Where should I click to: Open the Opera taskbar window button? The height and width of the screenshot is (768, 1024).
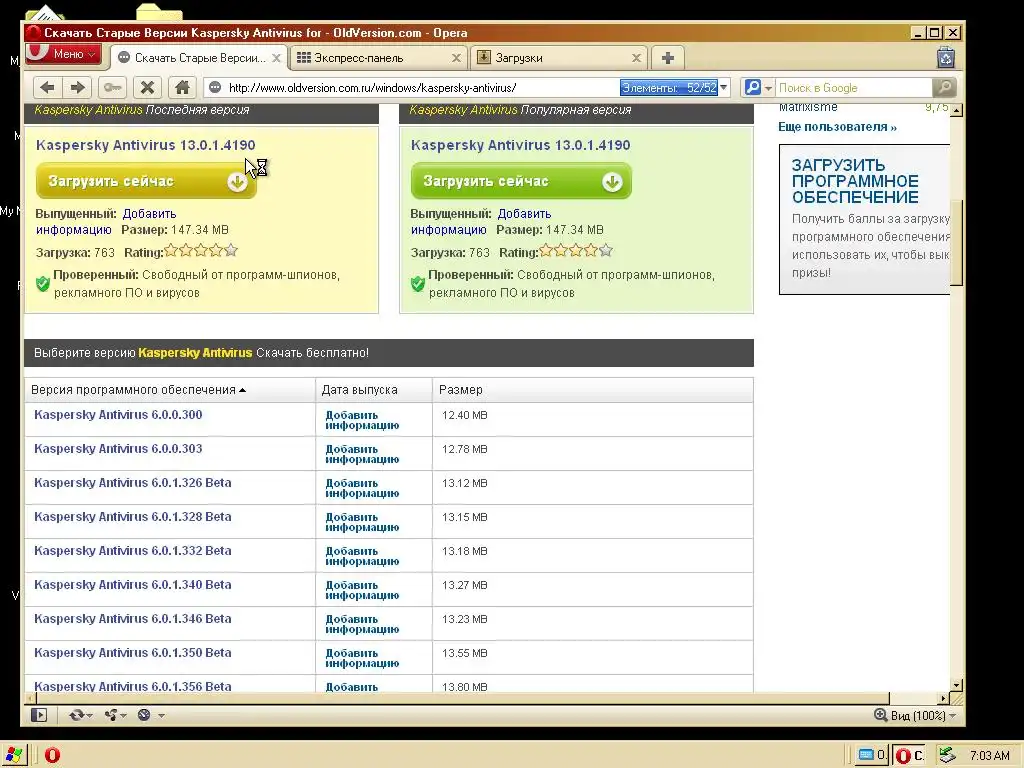coord(910,756)
